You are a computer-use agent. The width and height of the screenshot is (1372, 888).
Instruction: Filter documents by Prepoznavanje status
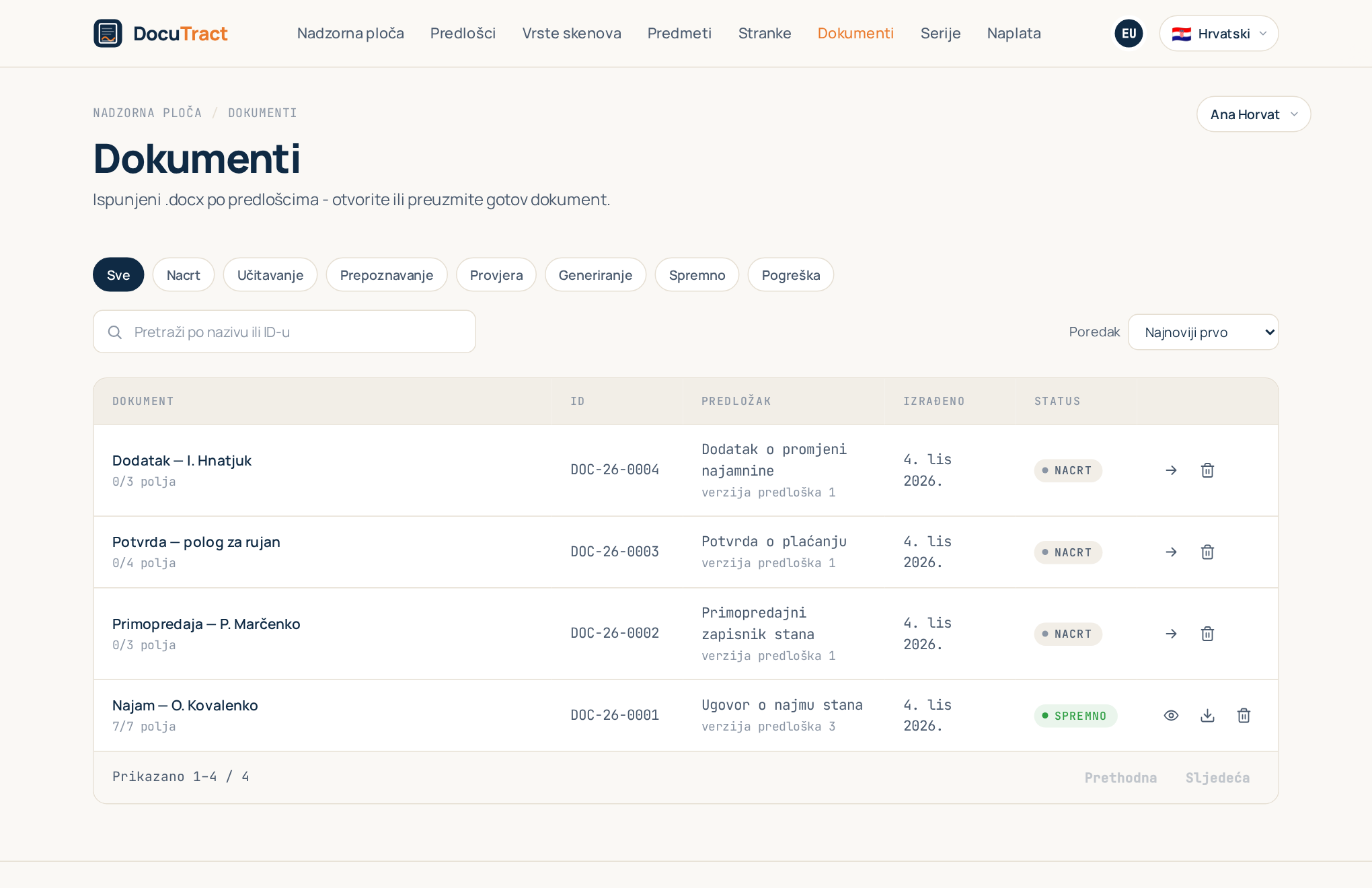[x=387, y=275]
